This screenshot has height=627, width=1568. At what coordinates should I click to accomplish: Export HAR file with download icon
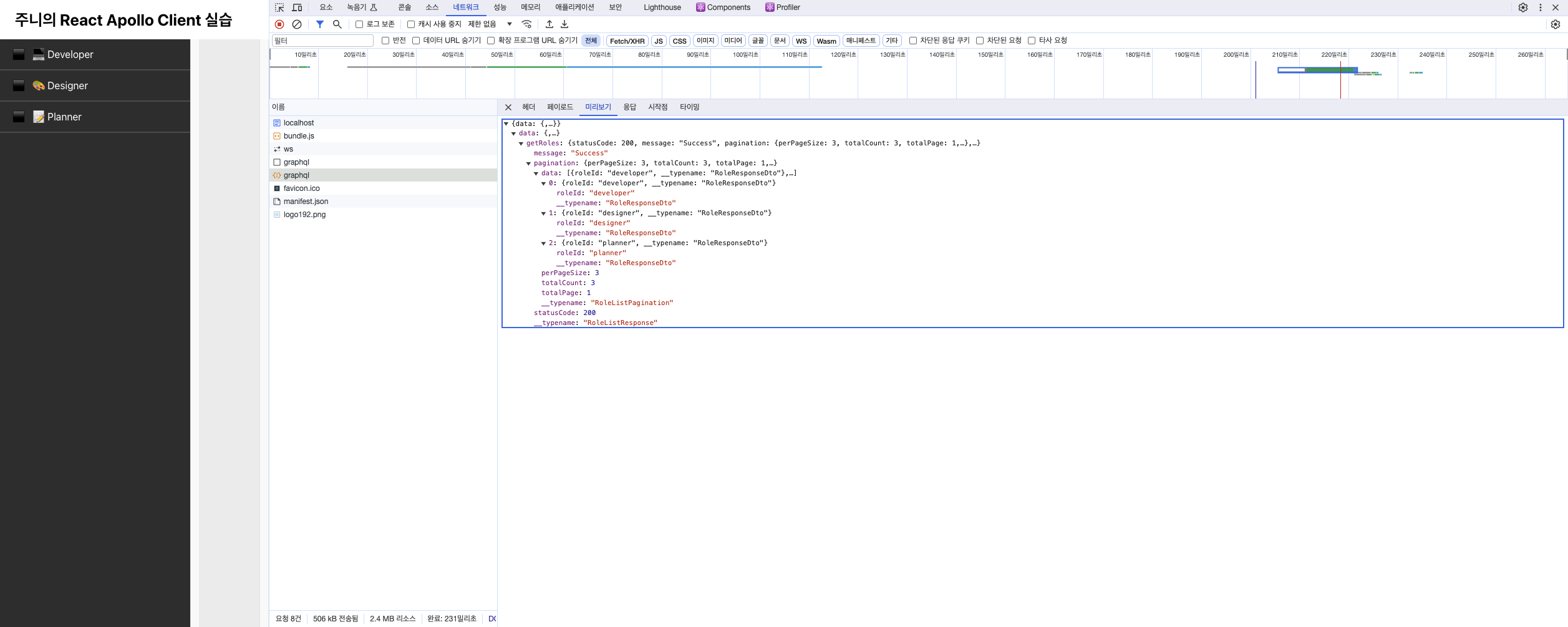click(564, 24)
